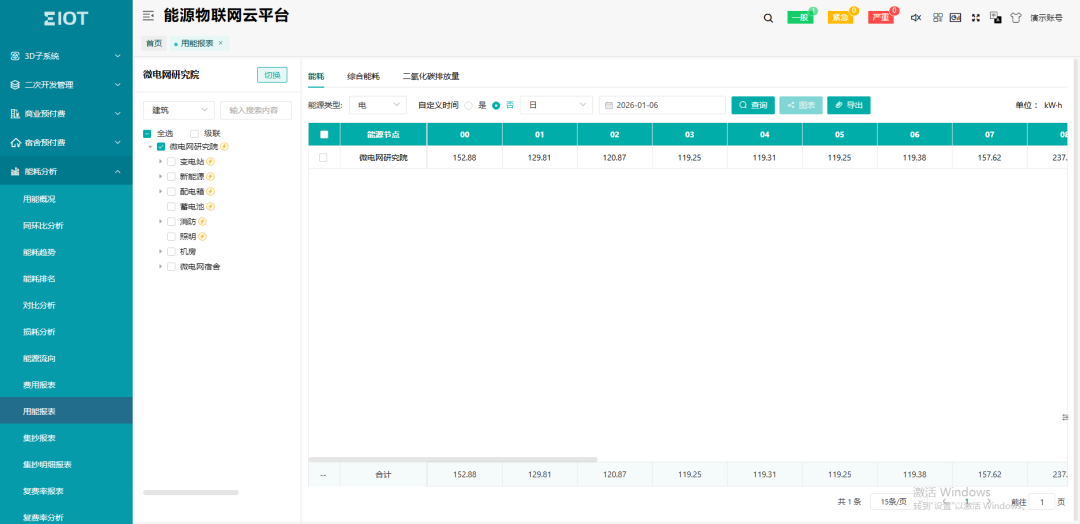The width and height of the screenshot is (1080, 524).
Task: Open the 能源类型 dropdown showing 电
Action: click(x=377, y=105)
